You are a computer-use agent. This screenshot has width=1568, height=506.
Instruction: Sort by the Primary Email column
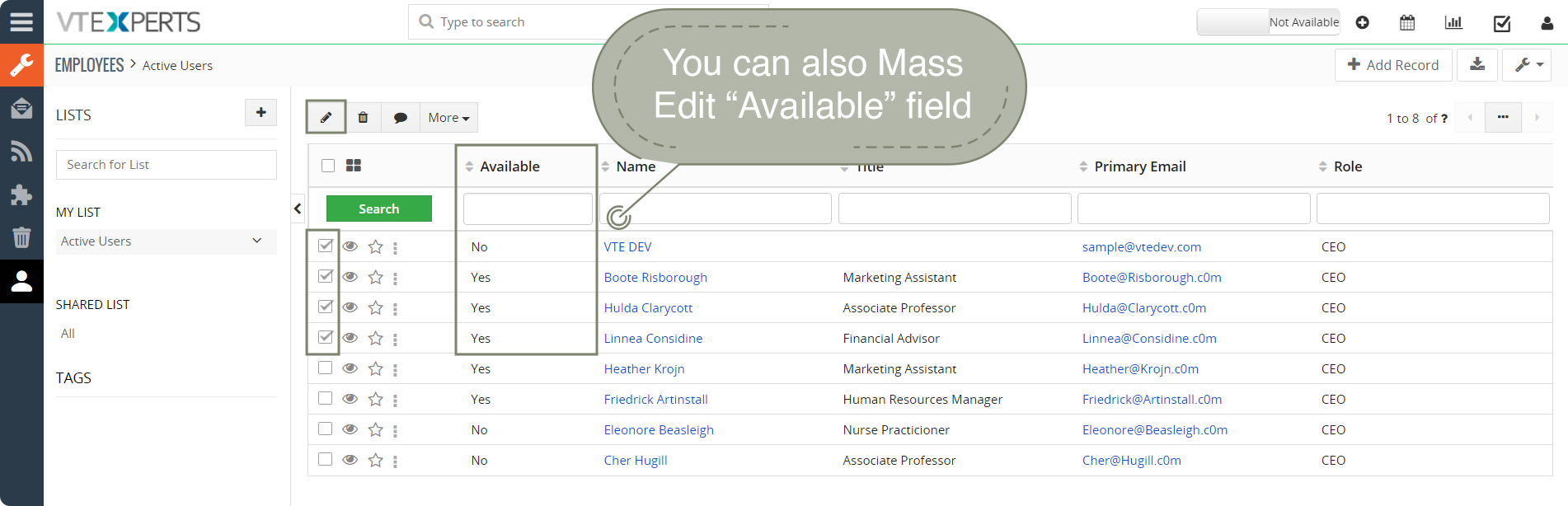click(1132, 166)
